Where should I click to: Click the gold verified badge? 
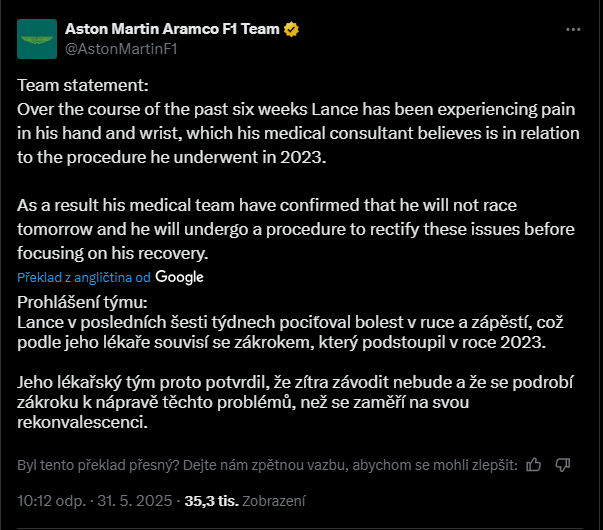292,30
